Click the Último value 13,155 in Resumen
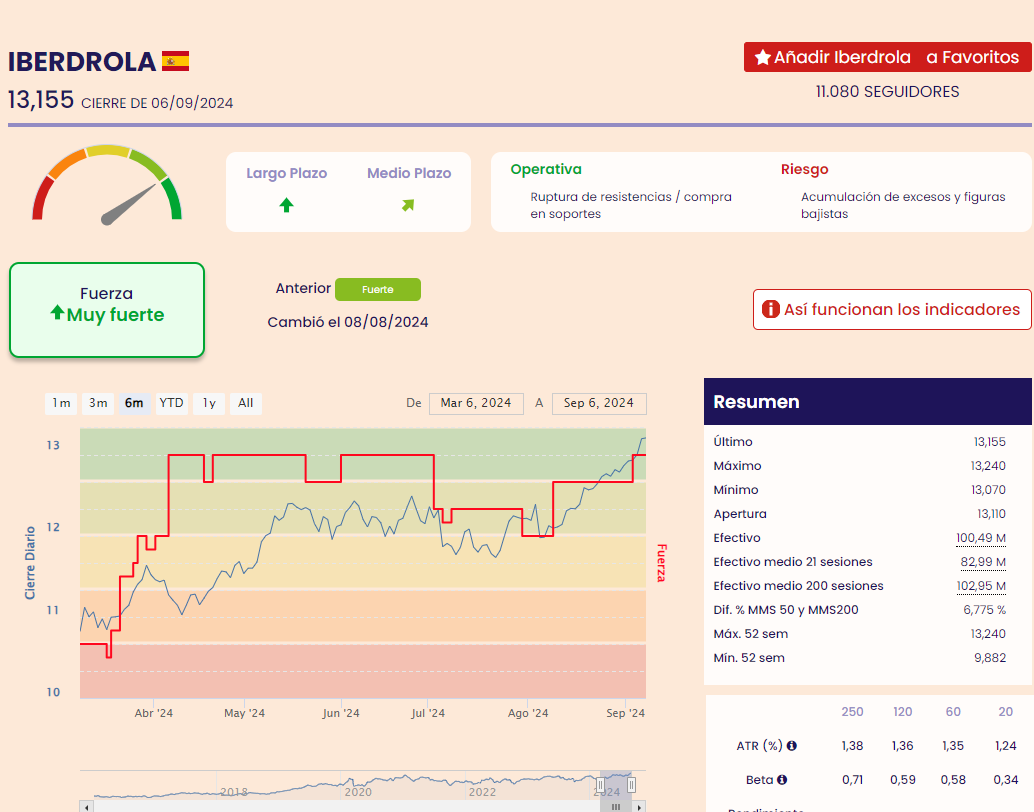This screenshot has height=812, width=1034. [x=989, y=442]
